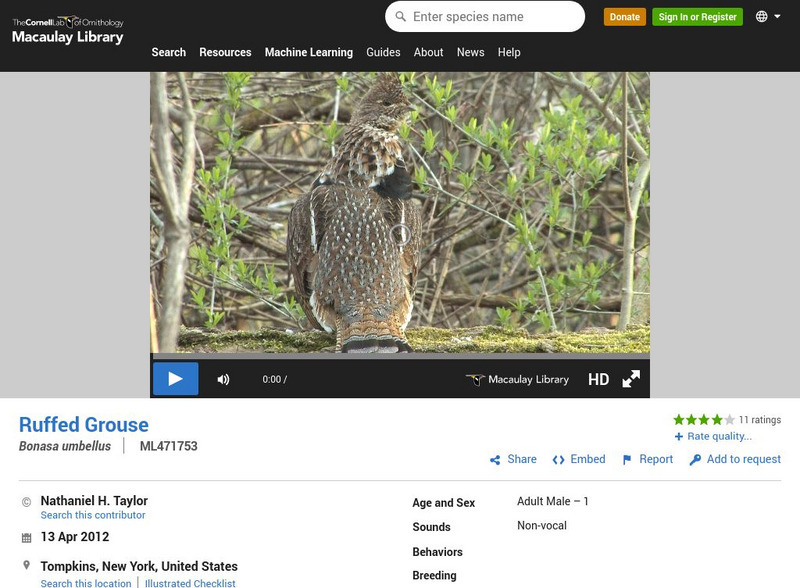Select the Add to request pin icon
Image resolution: width=800 pixels, height=588 pixels.
(x=695, y=459)
